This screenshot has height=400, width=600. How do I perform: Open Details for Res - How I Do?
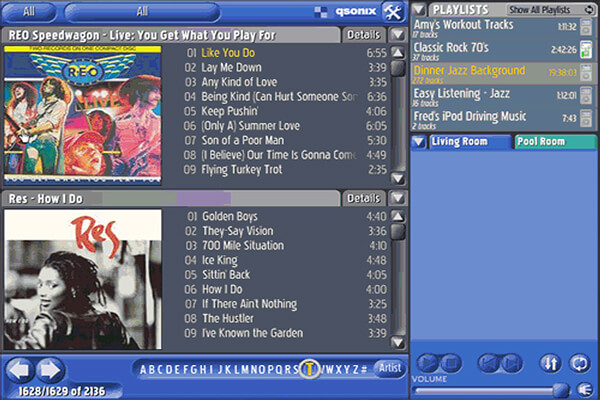[364, 198]
